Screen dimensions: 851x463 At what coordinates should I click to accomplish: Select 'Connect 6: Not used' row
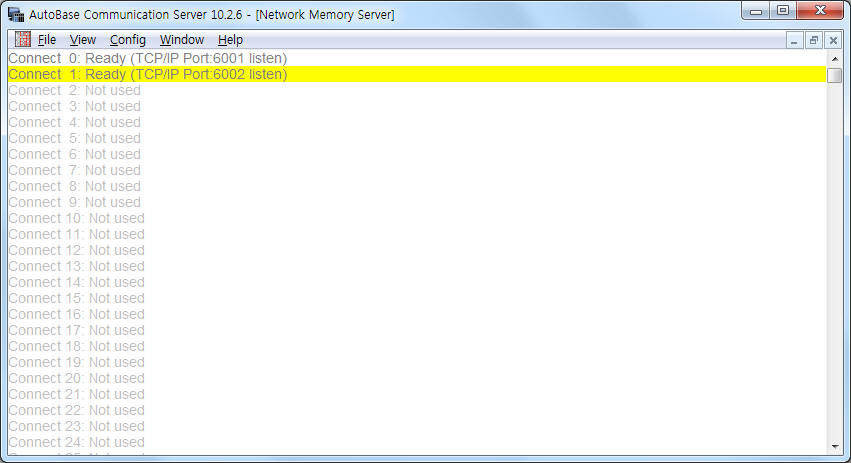(417, 154)
